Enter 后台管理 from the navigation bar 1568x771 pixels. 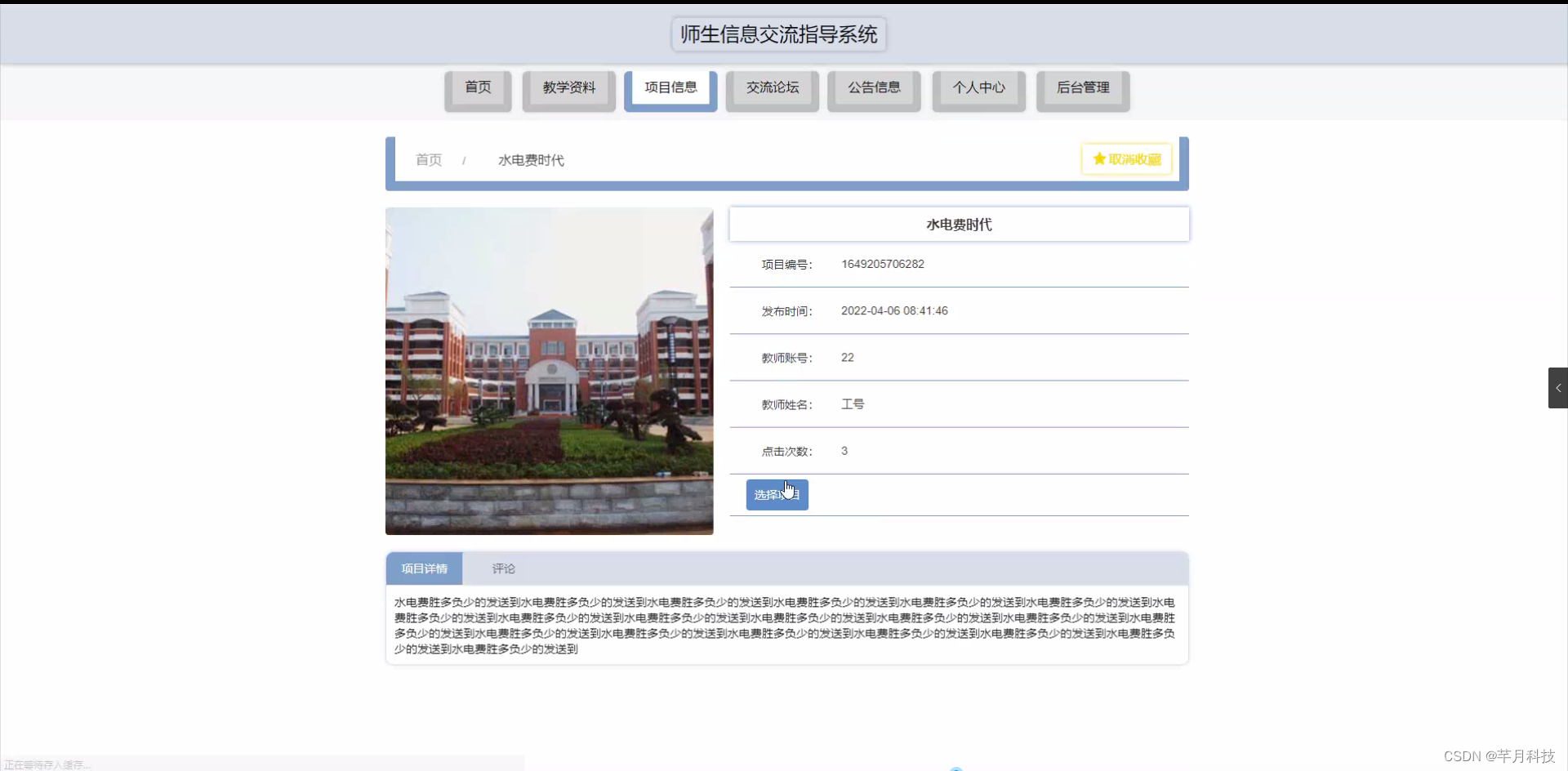tap(1083, 87)
